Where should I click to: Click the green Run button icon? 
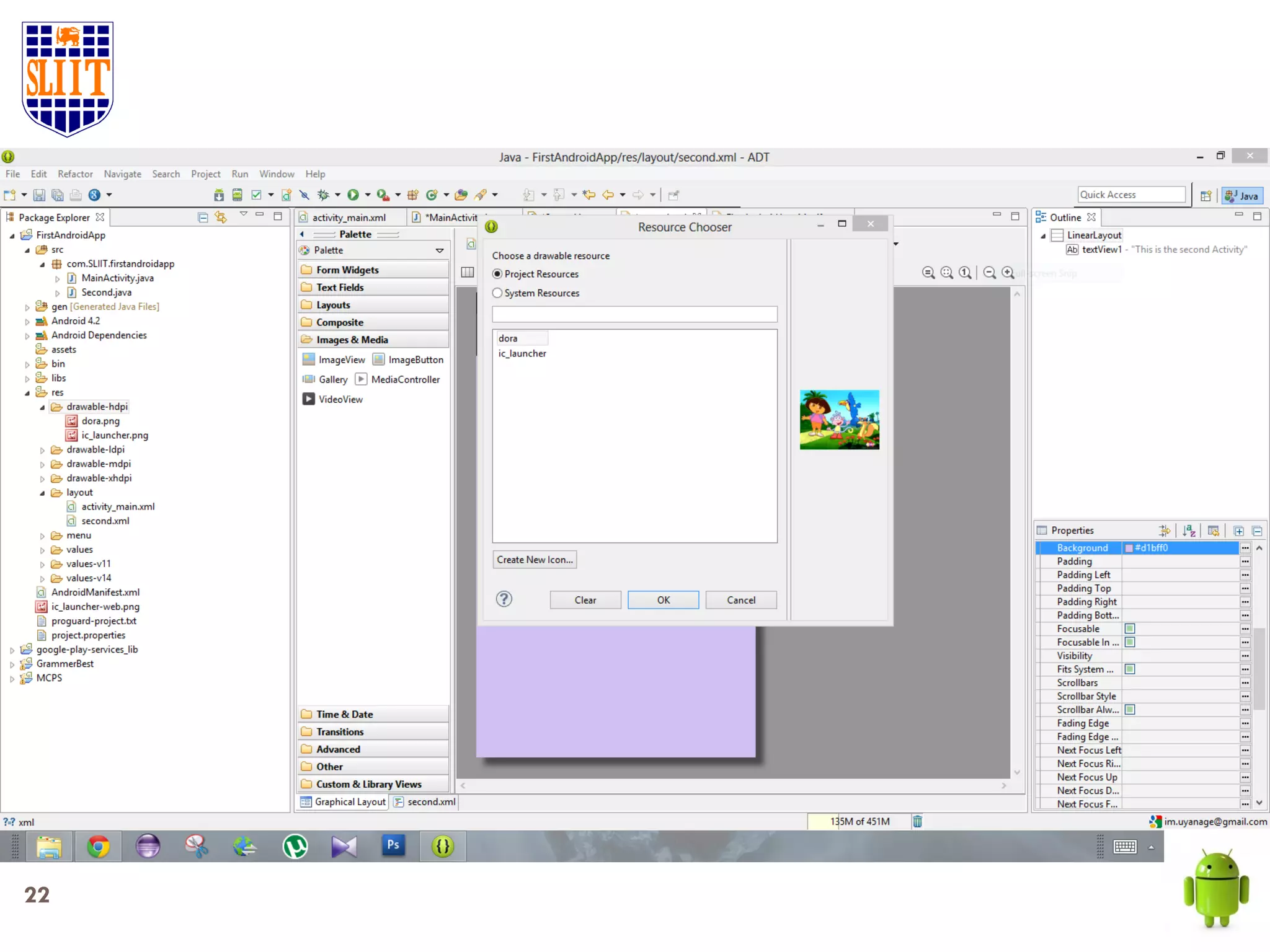353,195
